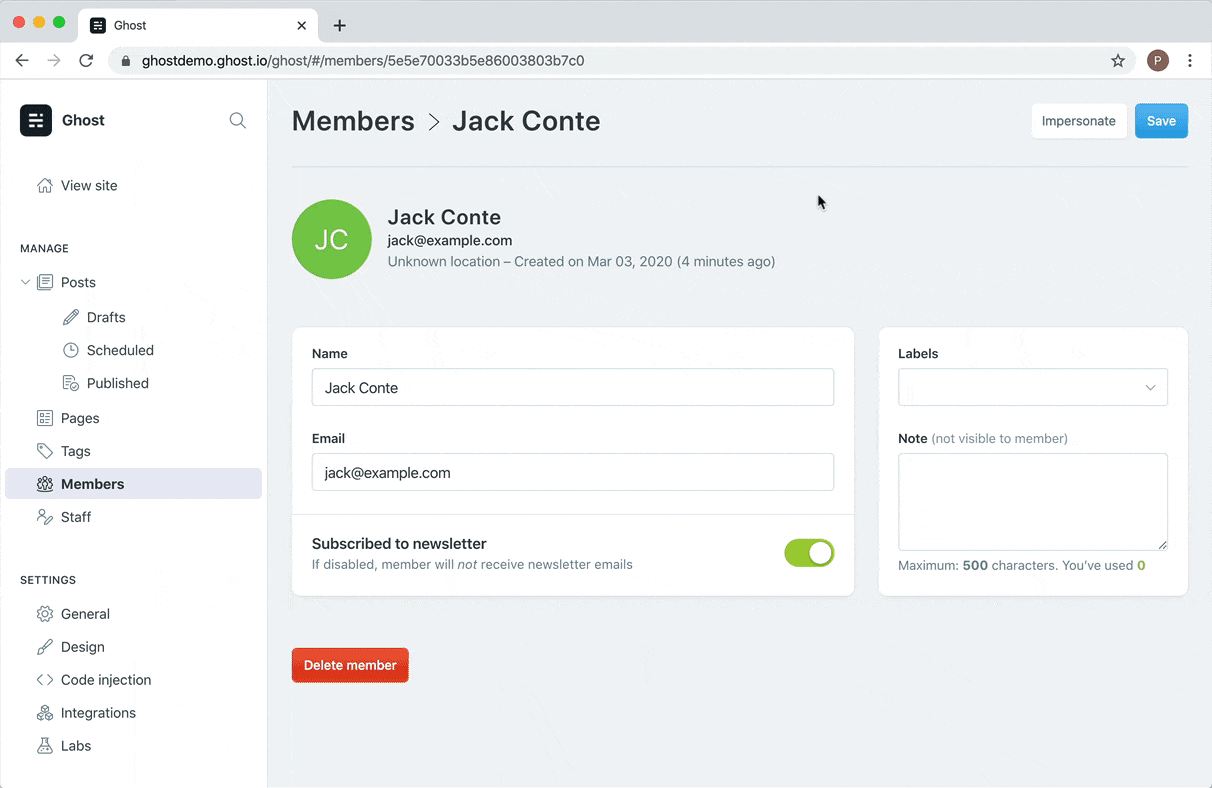Click the Scheduled clock icon
Screen dimensions: 1212x788
[71, 350]
